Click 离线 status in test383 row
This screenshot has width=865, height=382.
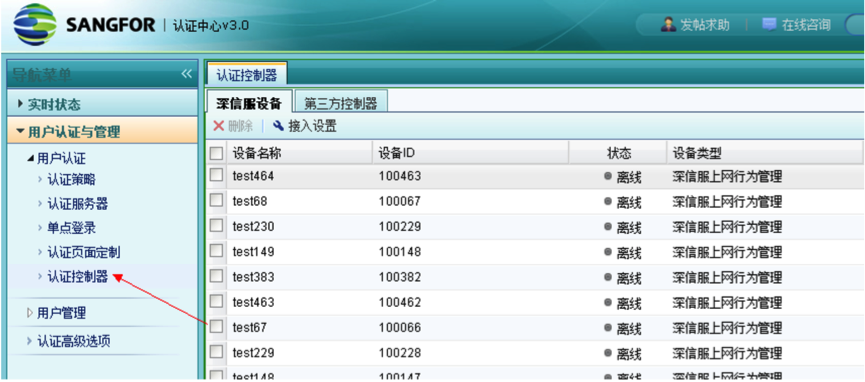(x=629, y=278)
